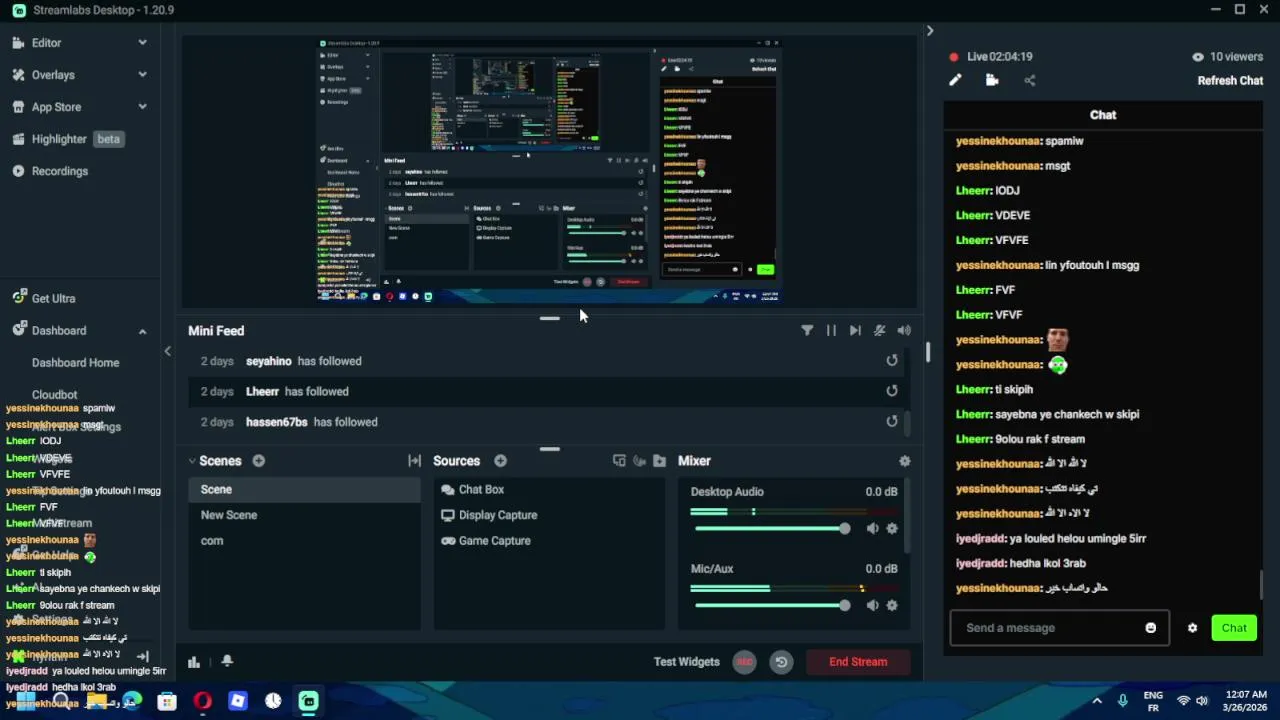This screenshot has height=720, width=1280.
Task: Collapse the left sidebar arrow
Action: pos(167,351)
